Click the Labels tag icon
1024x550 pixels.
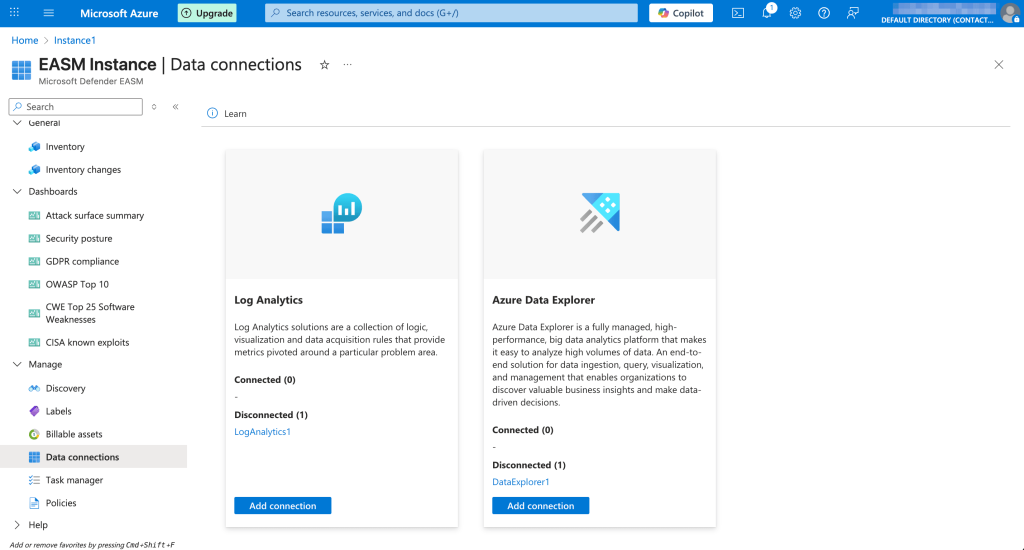point(35,412)
